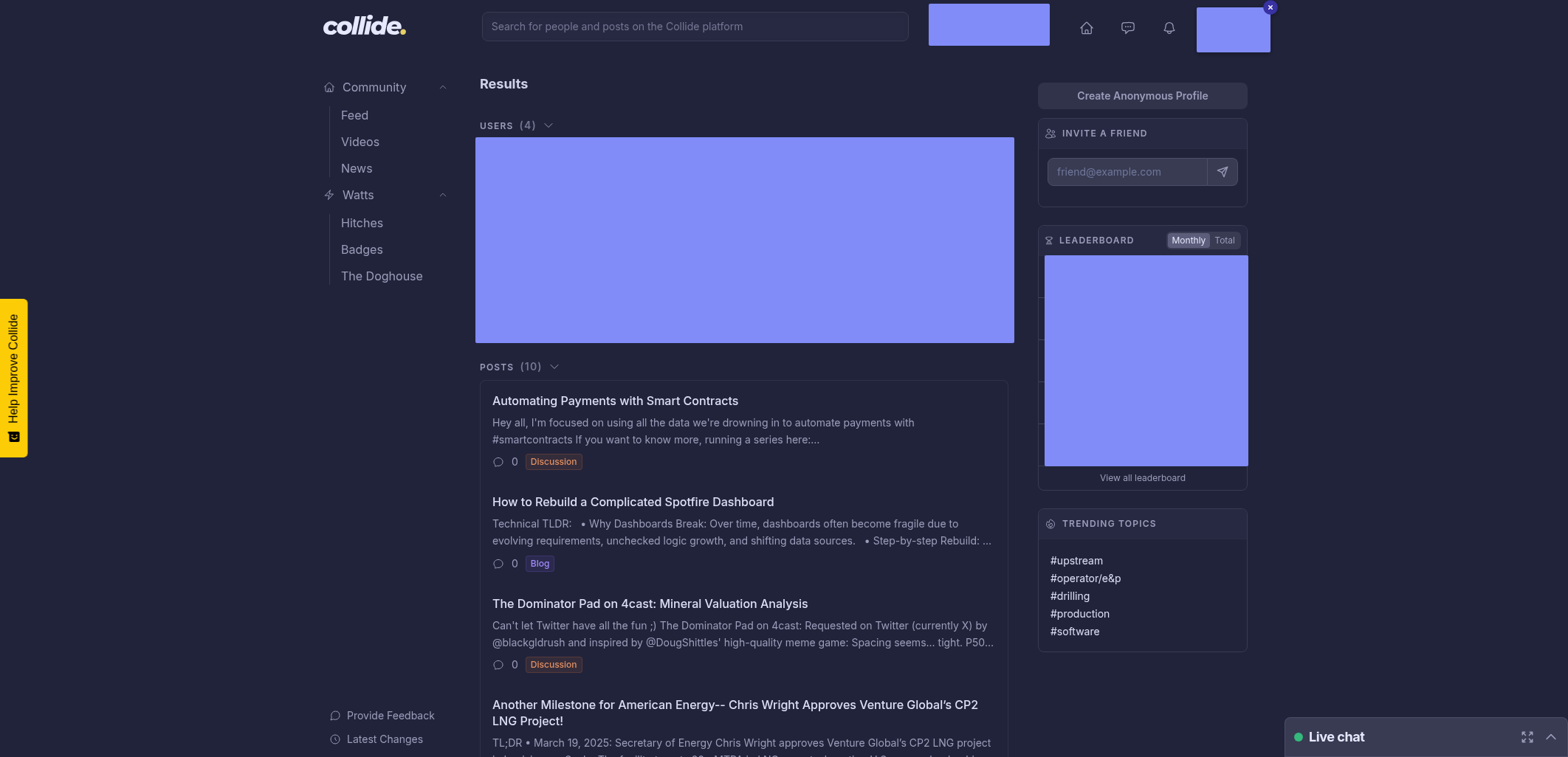Expand the Live chat to fullscreen
1568x757 pixels.
coord(1527,737)
